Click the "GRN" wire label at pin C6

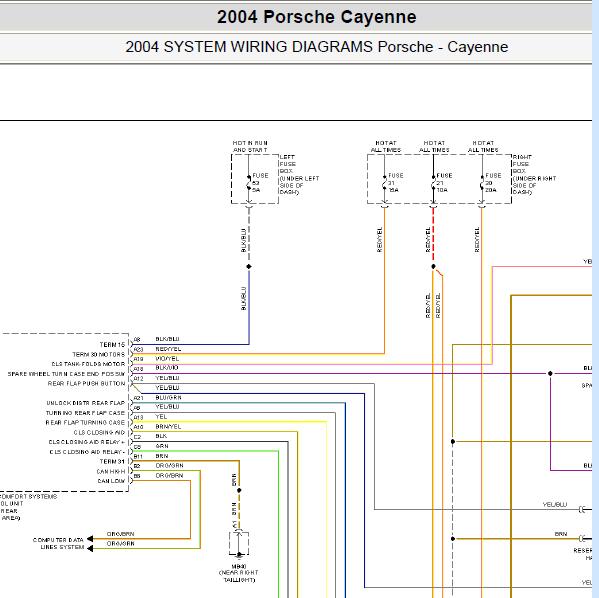click(162, 446)
